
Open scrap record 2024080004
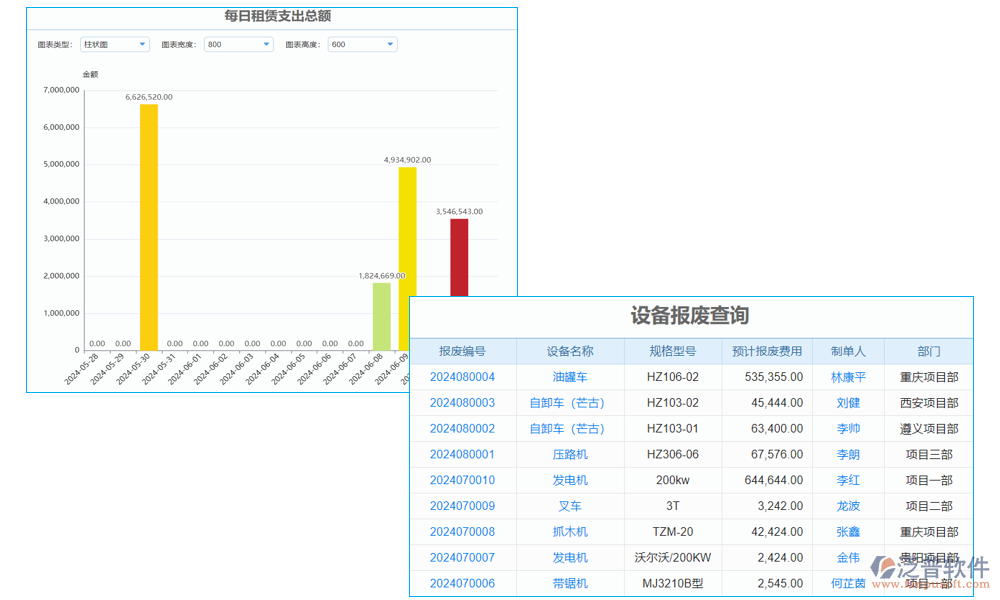click(462, 377)
